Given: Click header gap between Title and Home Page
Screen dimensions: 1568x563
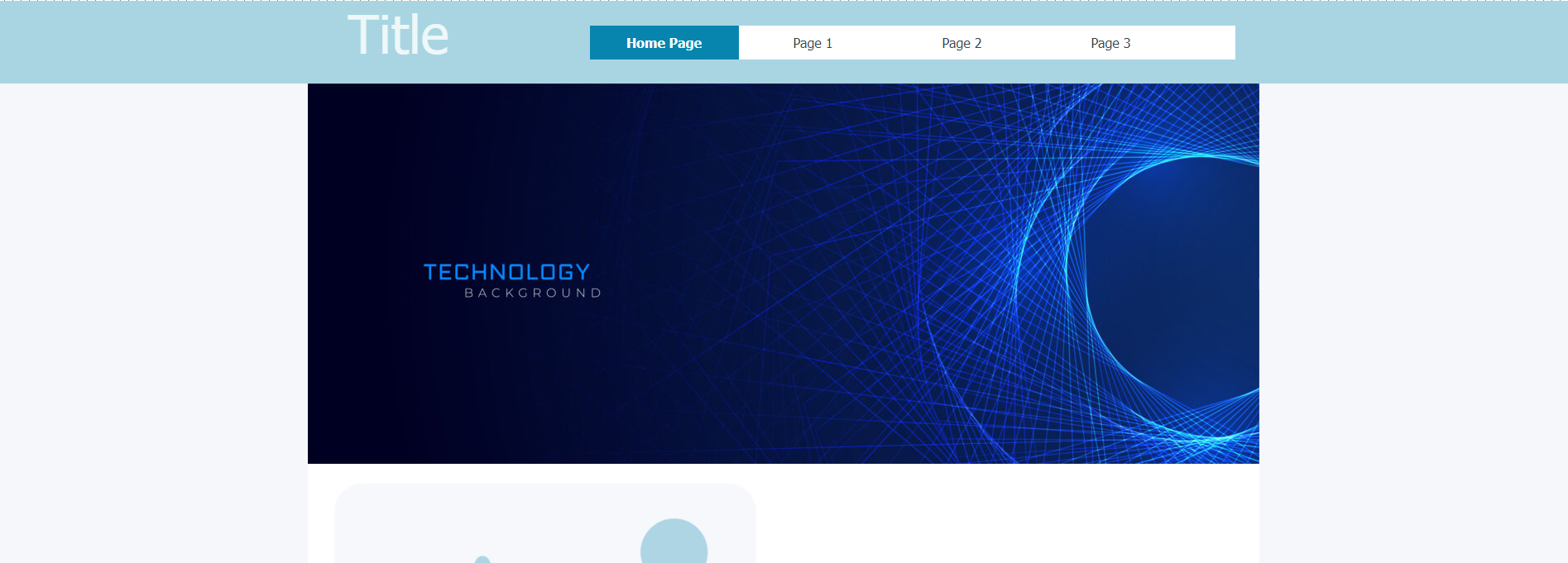Looking at the screenshot, I should (519, 43).
